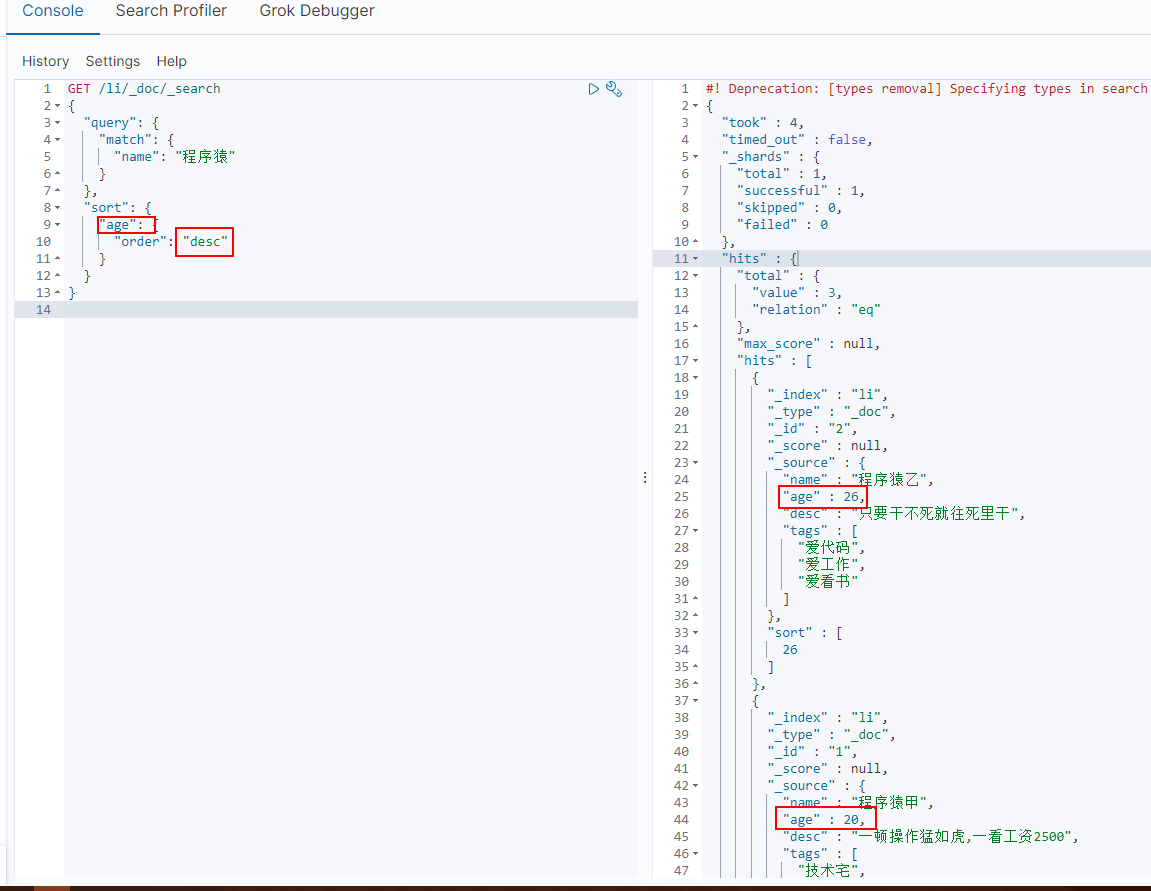Screen dimensions: 1151x891
Task: Collapse the "query" block on line 3
Action: [x=58, y=123]
